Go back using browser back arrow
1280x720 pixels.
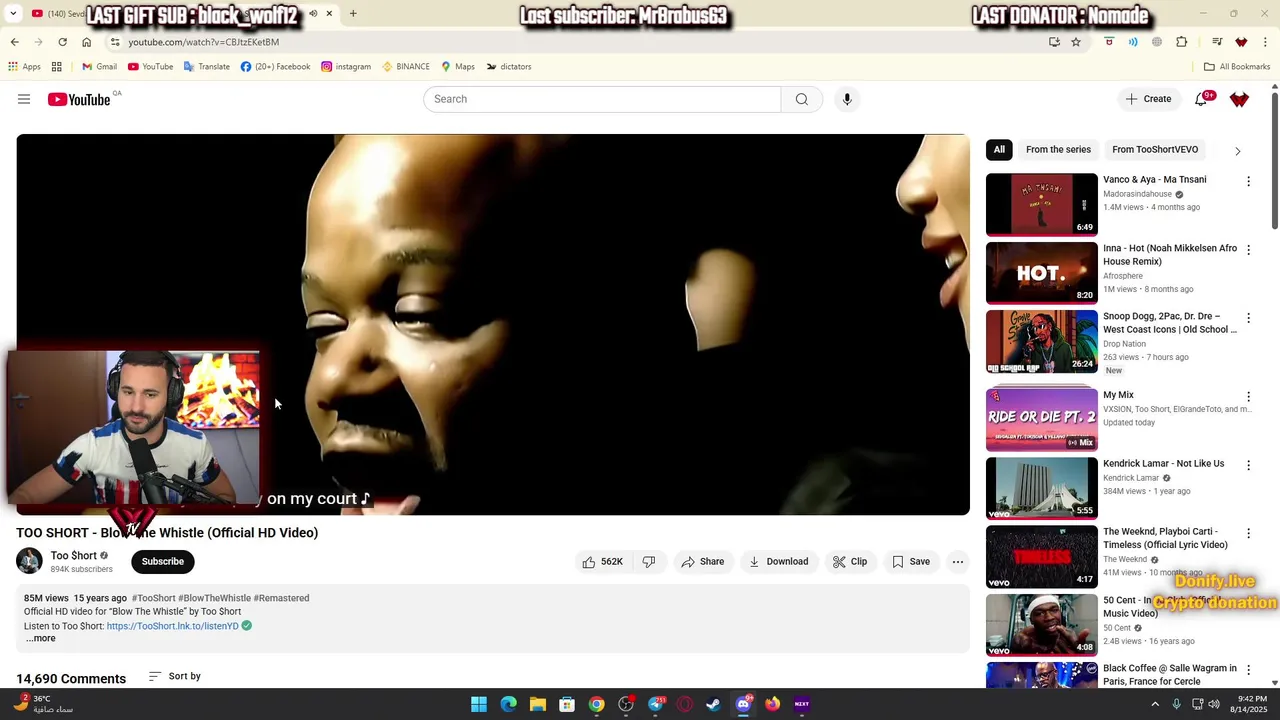(x=14, y=42)
